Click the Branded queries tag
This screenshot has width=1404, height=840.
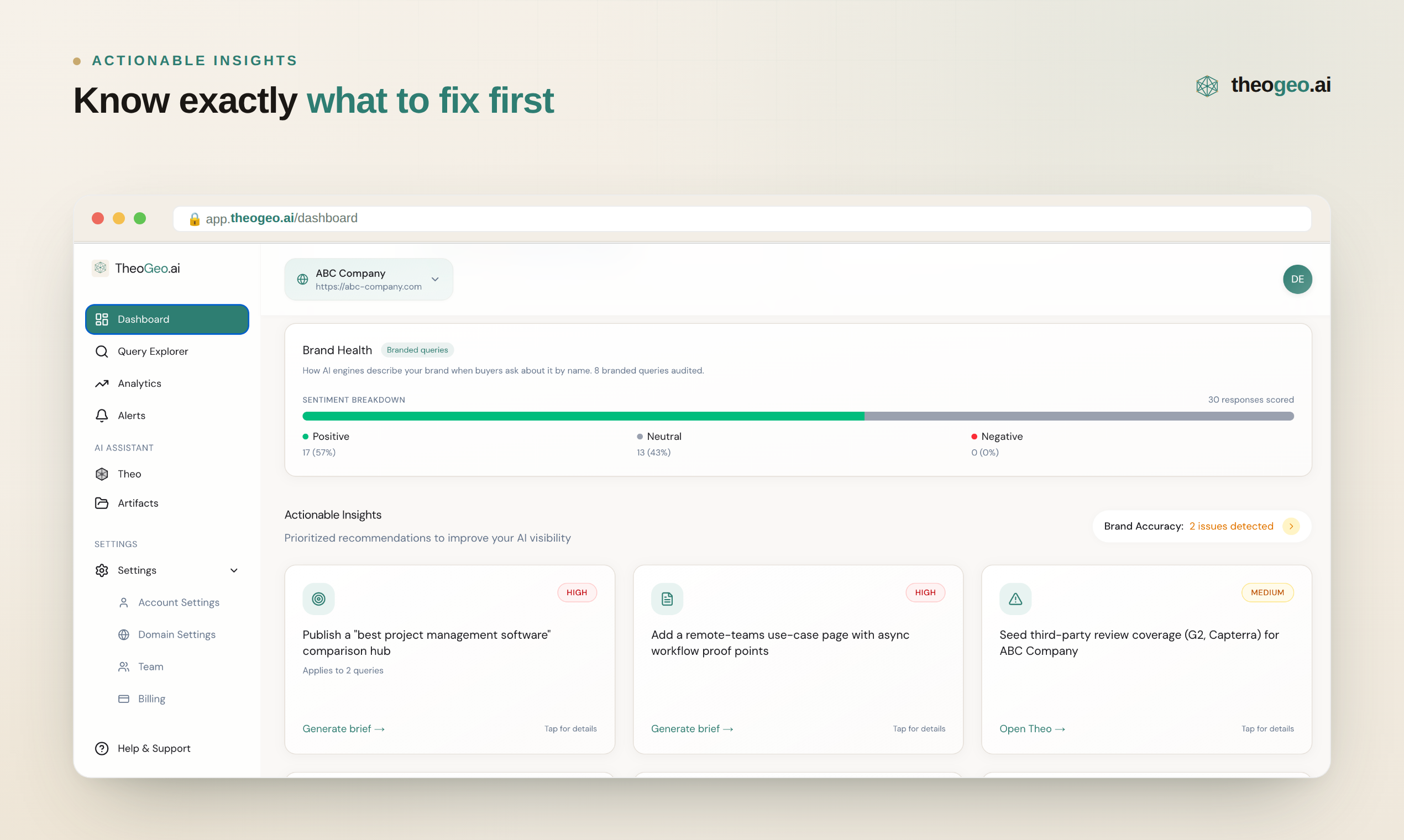[x=417, y=350]
